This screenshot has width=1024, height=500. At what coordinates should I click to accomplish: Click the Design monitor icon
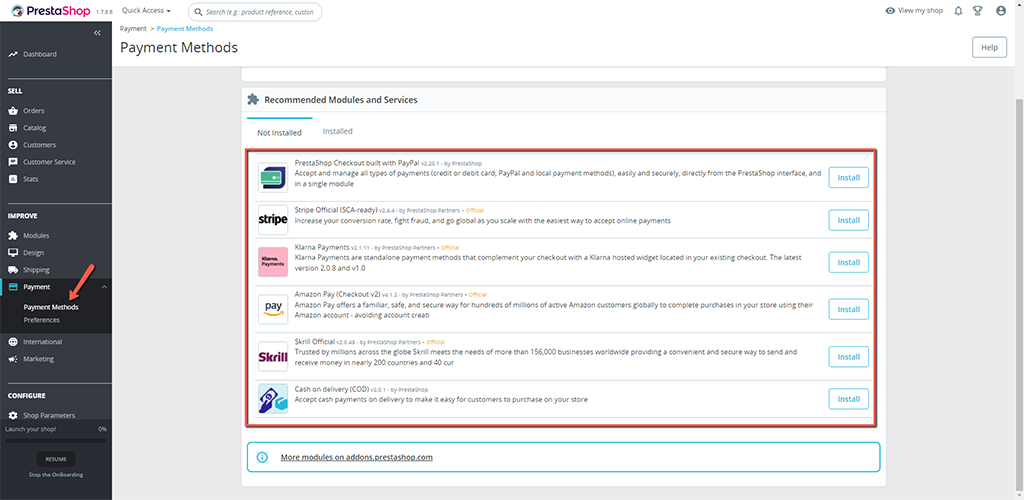(x=13, y=253)
